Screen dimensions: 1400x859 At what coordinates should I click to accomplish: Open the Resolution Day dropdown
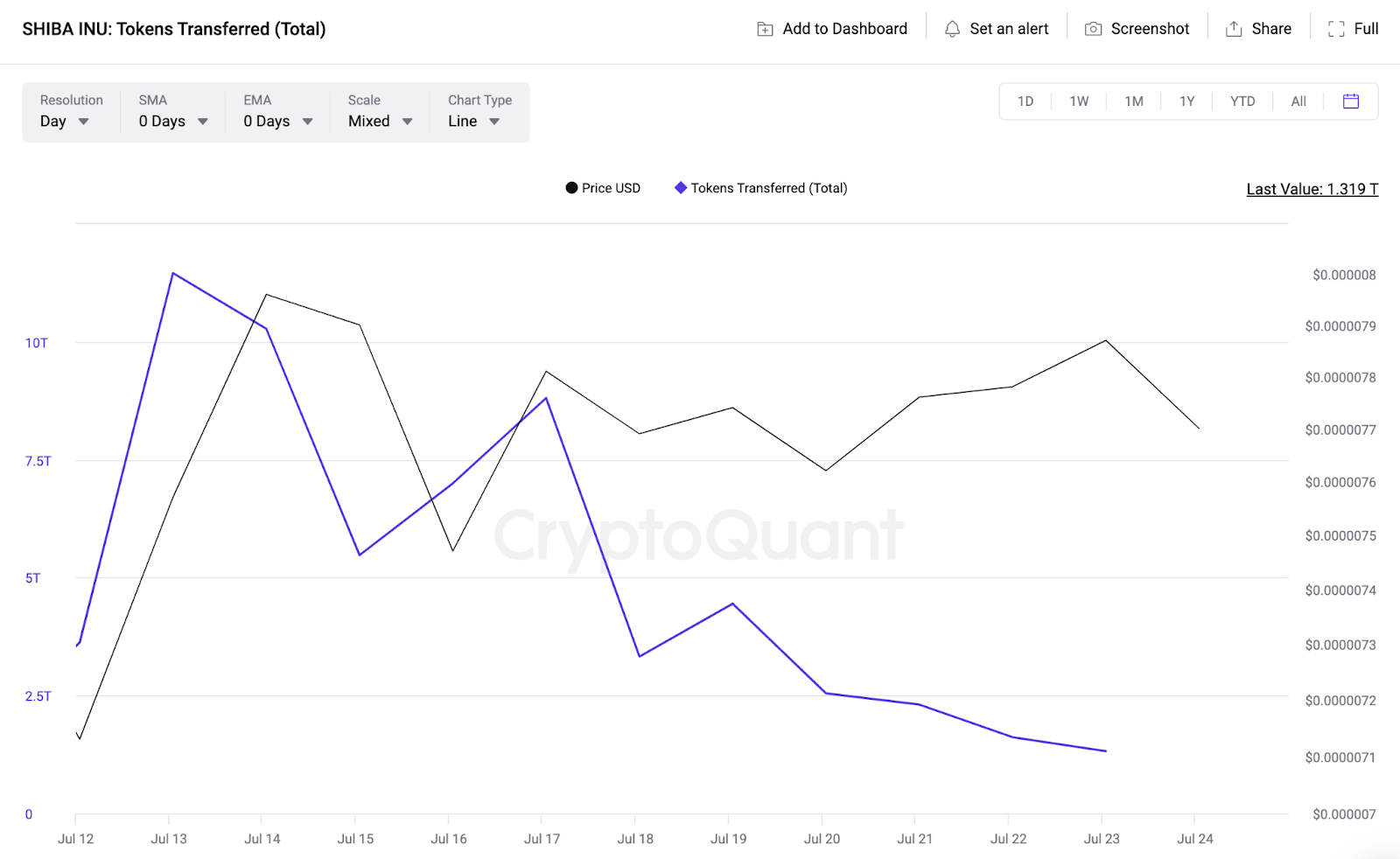pyautogui.click(x=65, y=122)
